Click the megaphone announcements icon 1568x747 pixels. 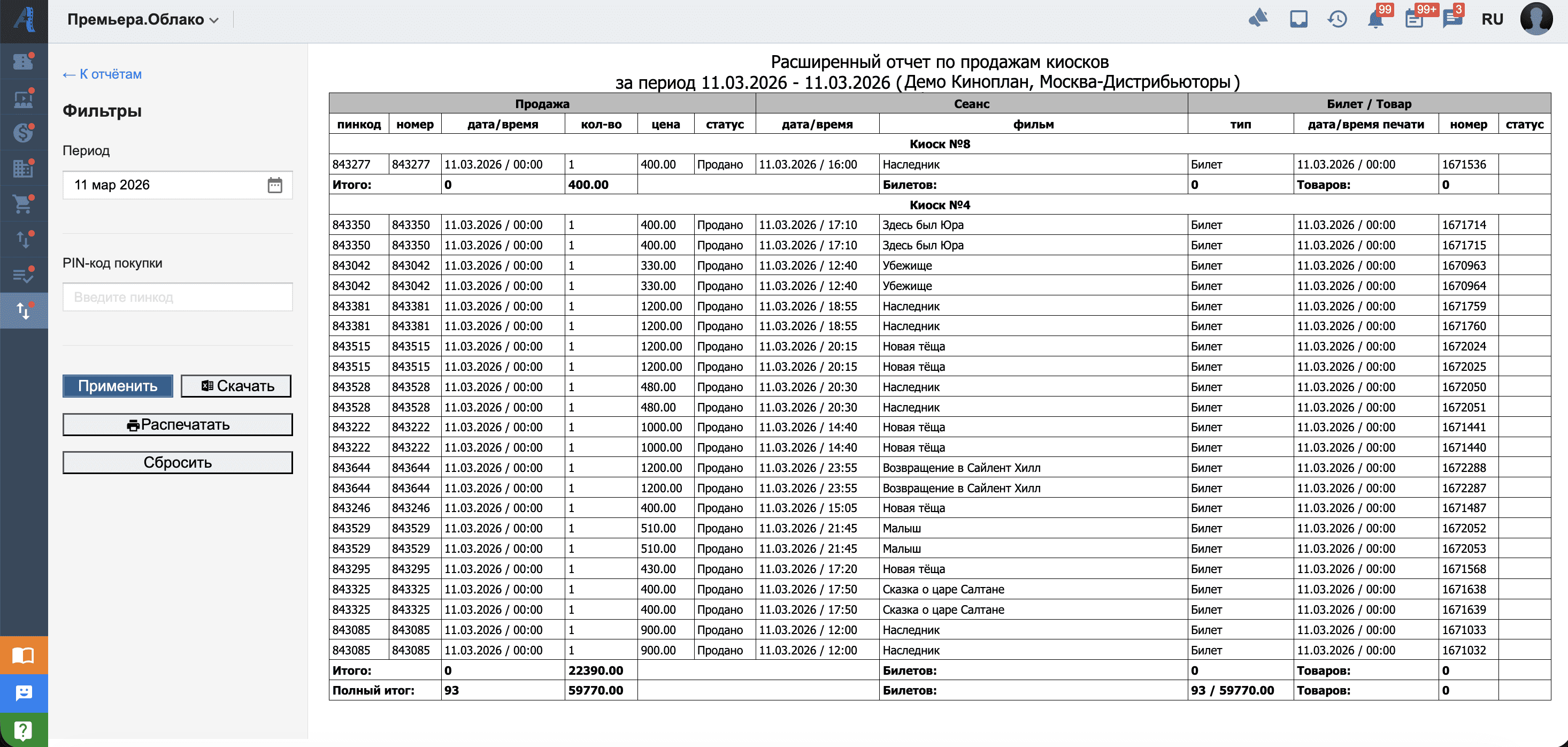1258,19
